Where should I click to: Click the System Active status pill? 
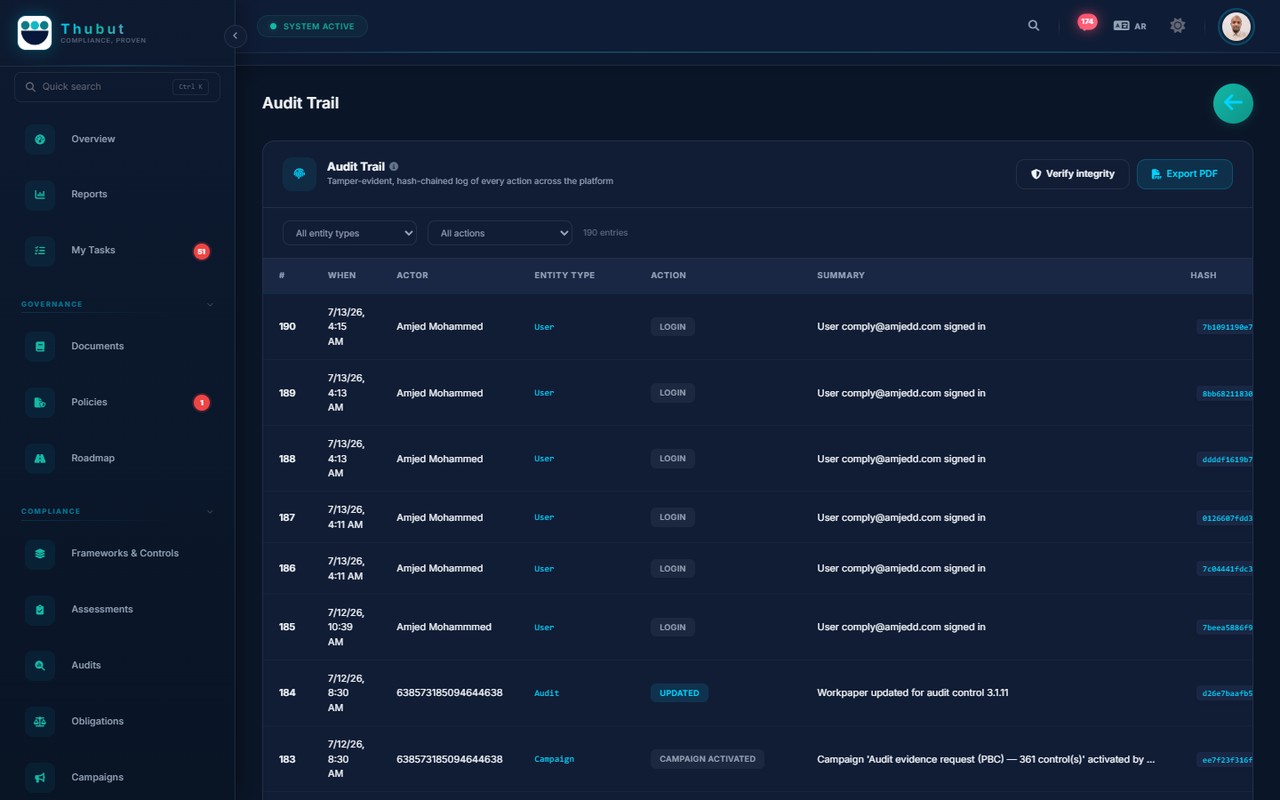coord(312,26)
